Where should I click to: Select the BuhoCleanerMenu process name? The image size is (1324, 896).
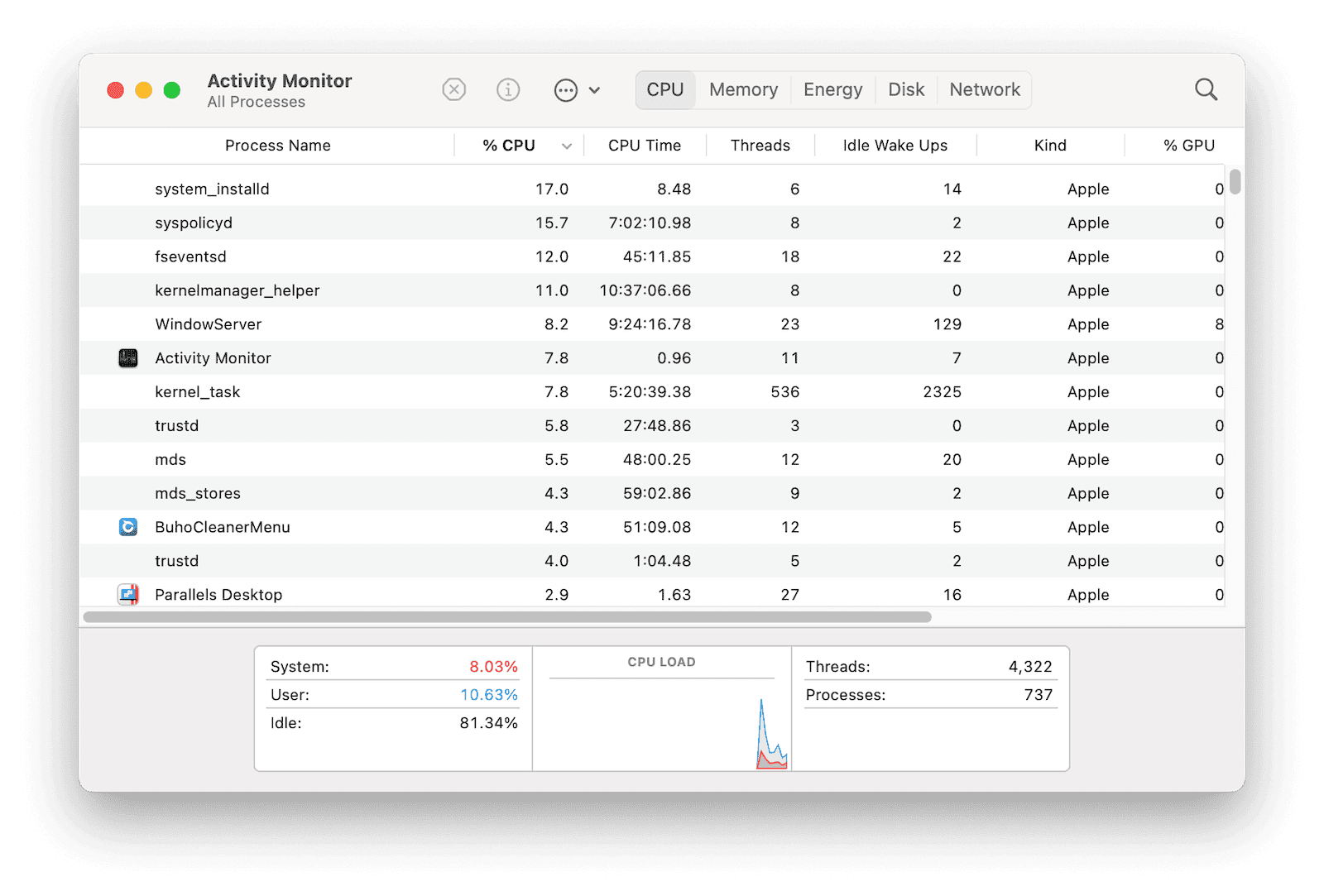[223, 527]
